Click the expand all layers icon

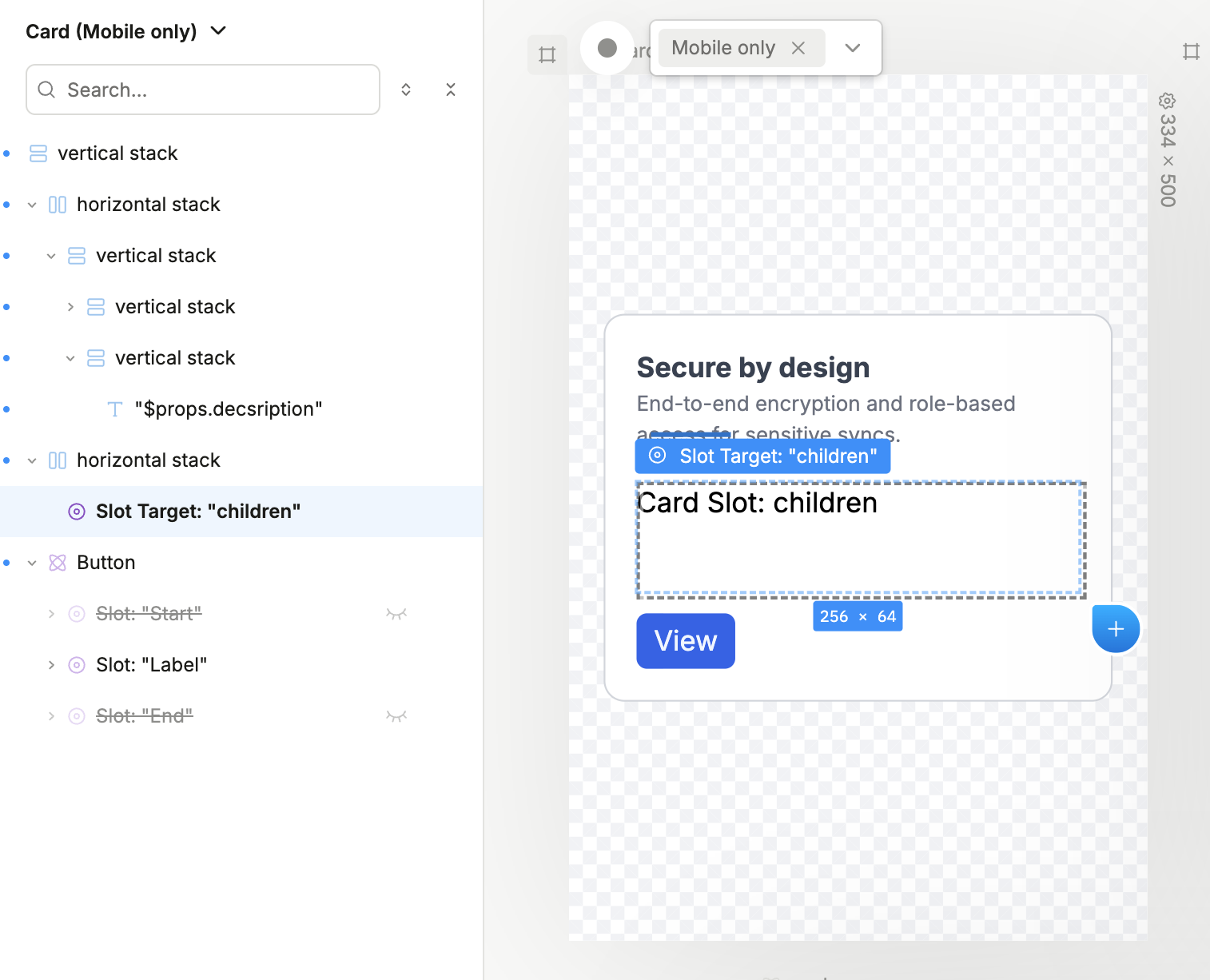click(x=406, y=90)
